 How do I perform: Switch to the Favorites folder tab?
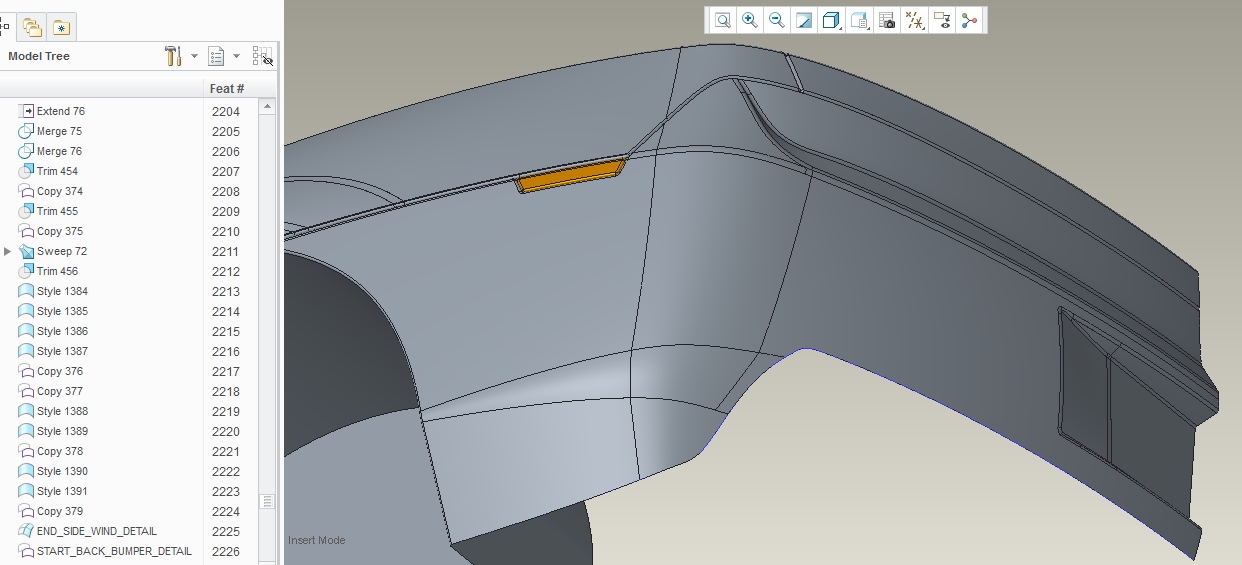pos(61,27)
